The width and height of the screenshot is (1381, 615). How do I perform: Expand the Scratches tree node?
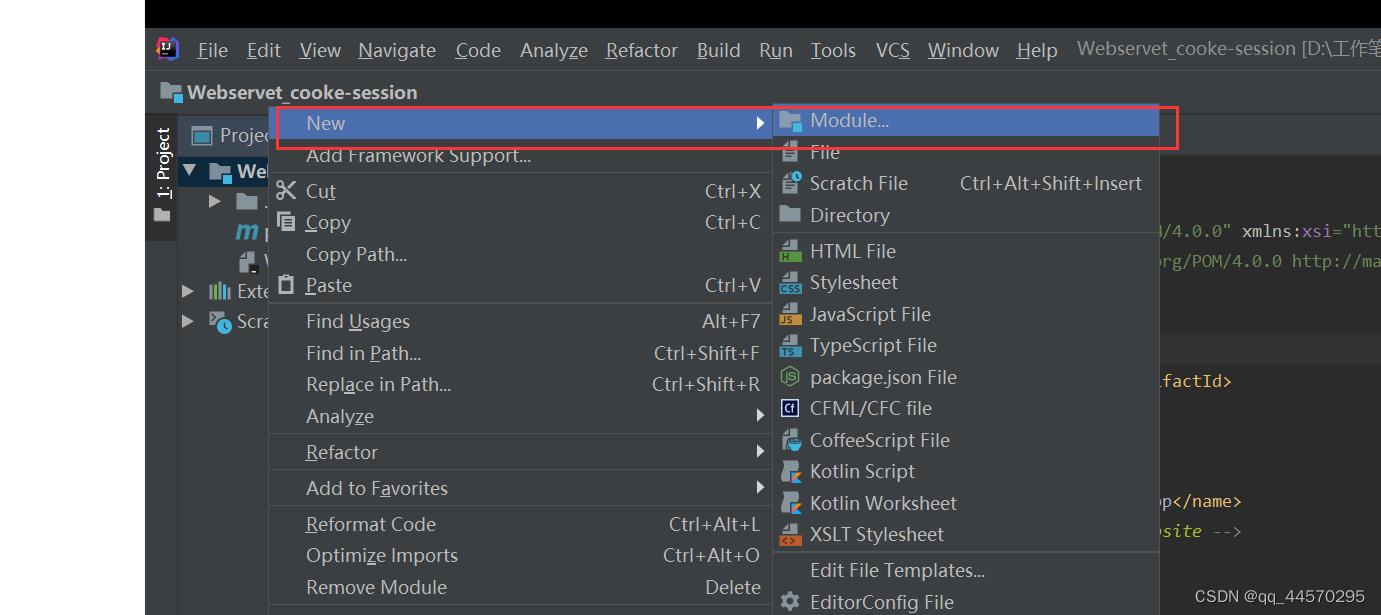click(188, 321)
